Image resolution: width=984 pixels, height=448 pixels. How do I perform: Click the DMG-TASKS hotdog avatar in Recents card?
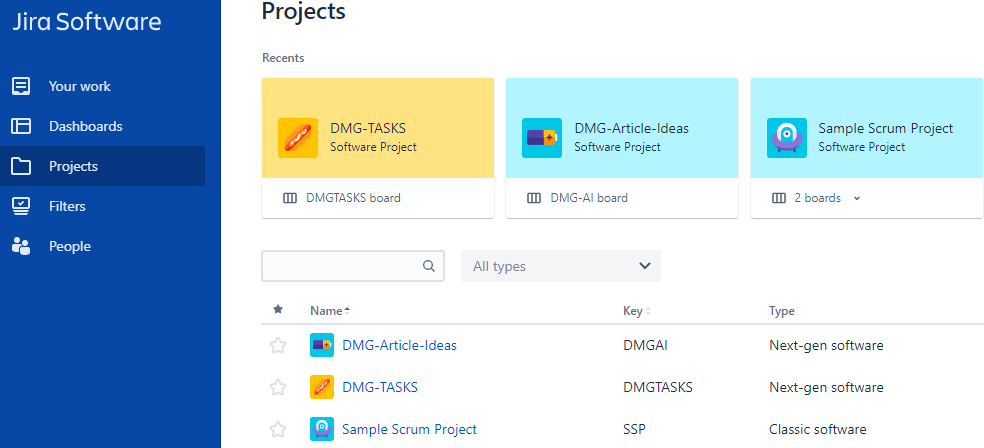[297, 138]
